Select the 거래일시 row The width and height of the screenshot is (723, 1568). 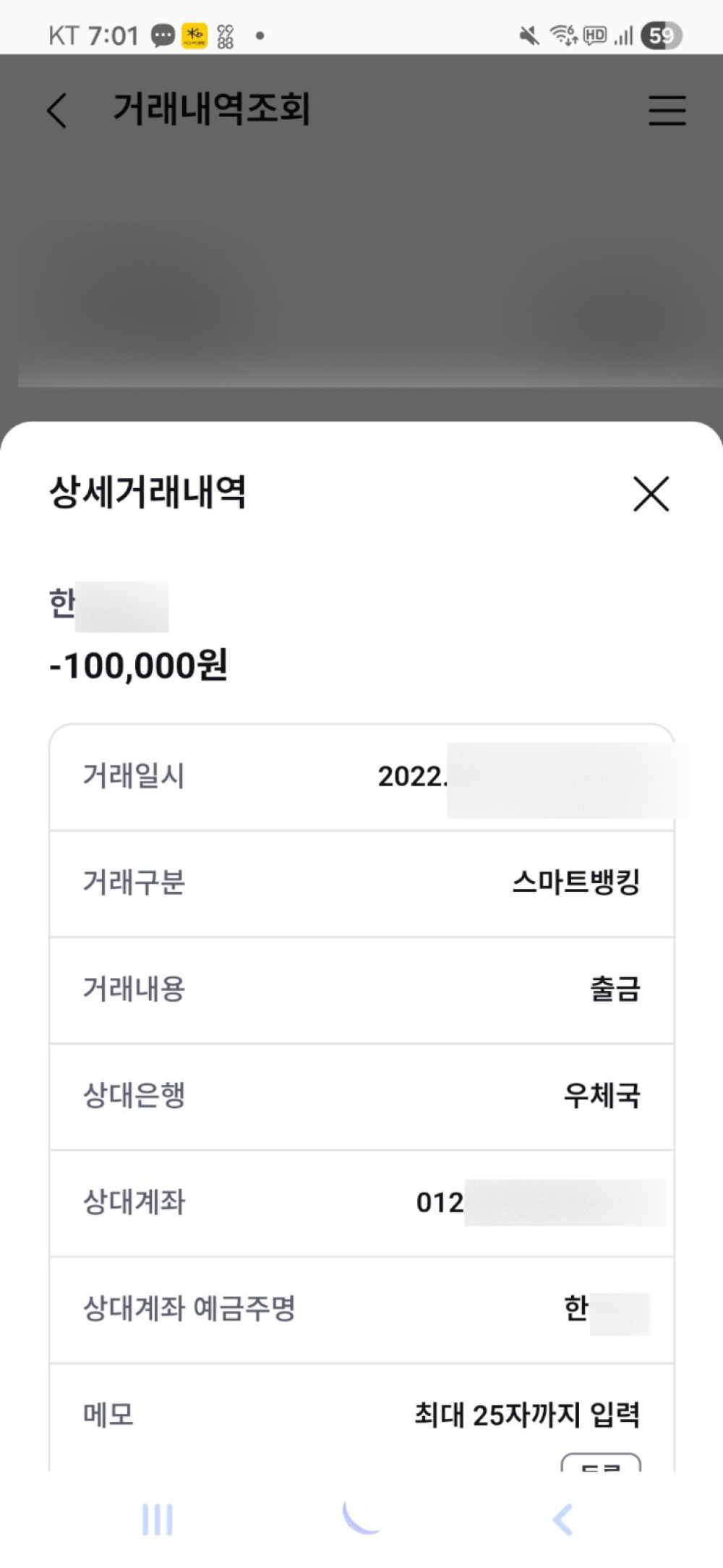point(361,777)
